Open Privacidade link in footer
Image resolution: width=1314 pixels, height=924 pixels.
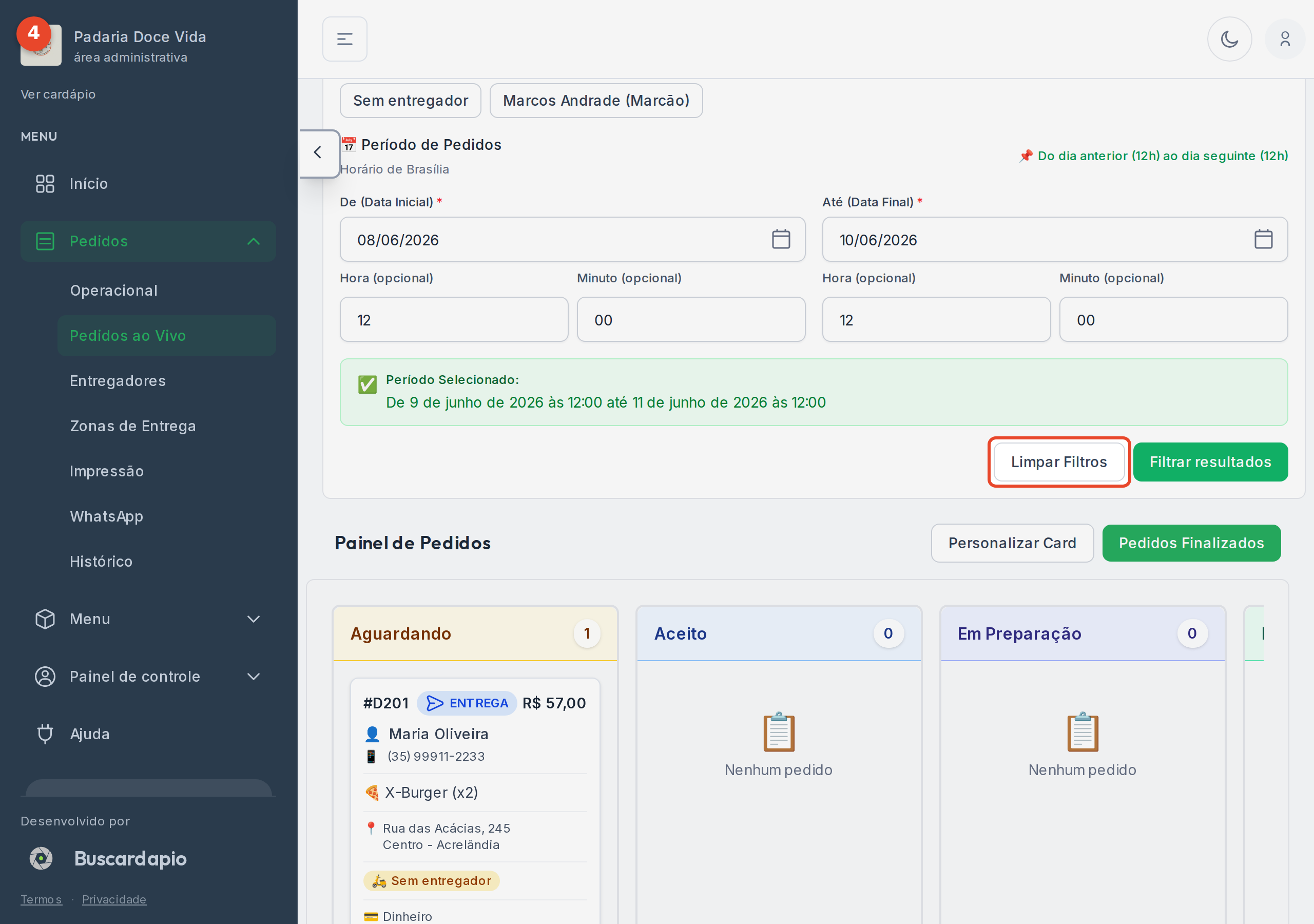coord(114,899)
